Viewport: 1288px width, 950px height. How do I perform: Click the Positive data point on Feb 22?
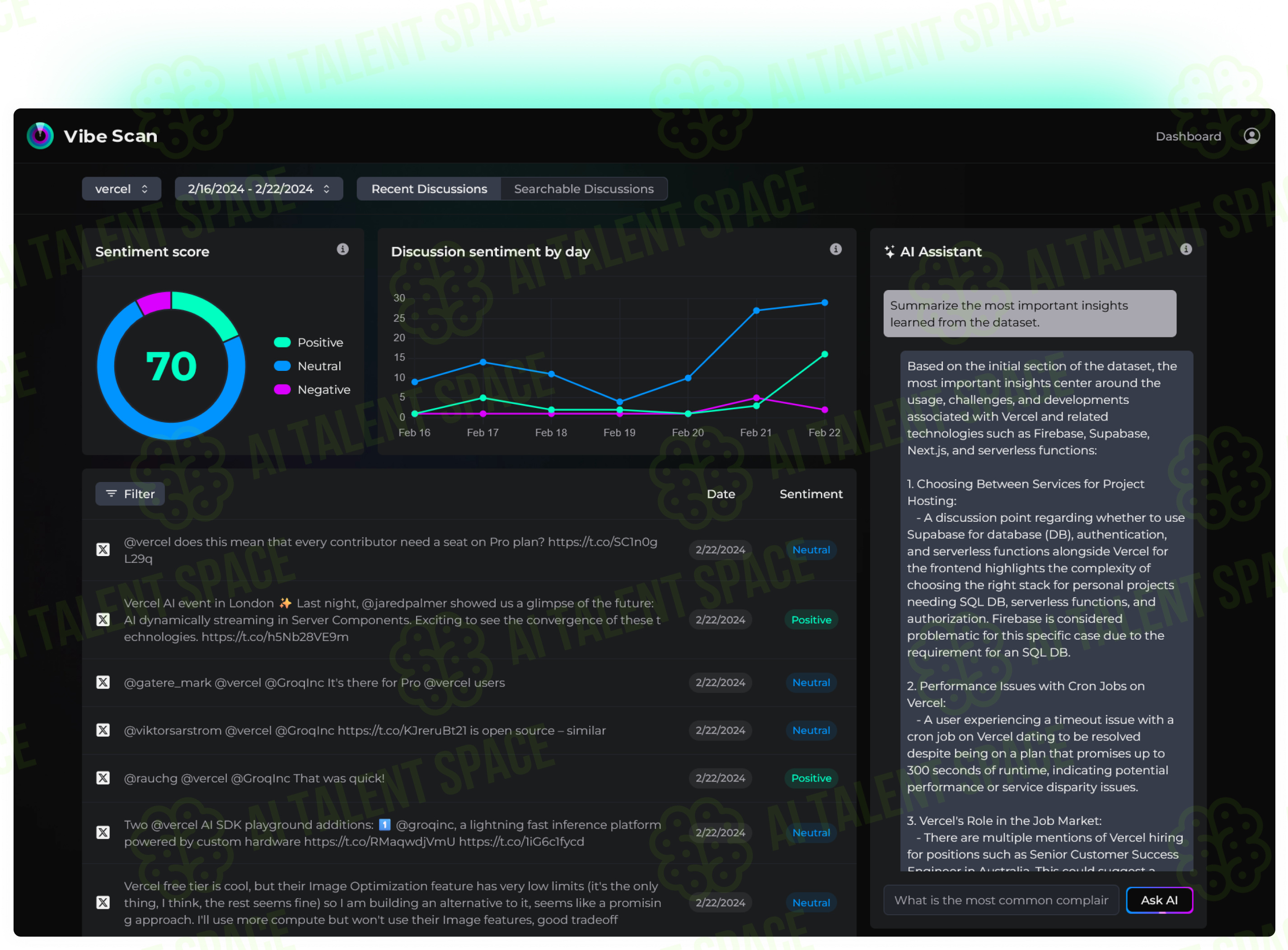[824, 354]
